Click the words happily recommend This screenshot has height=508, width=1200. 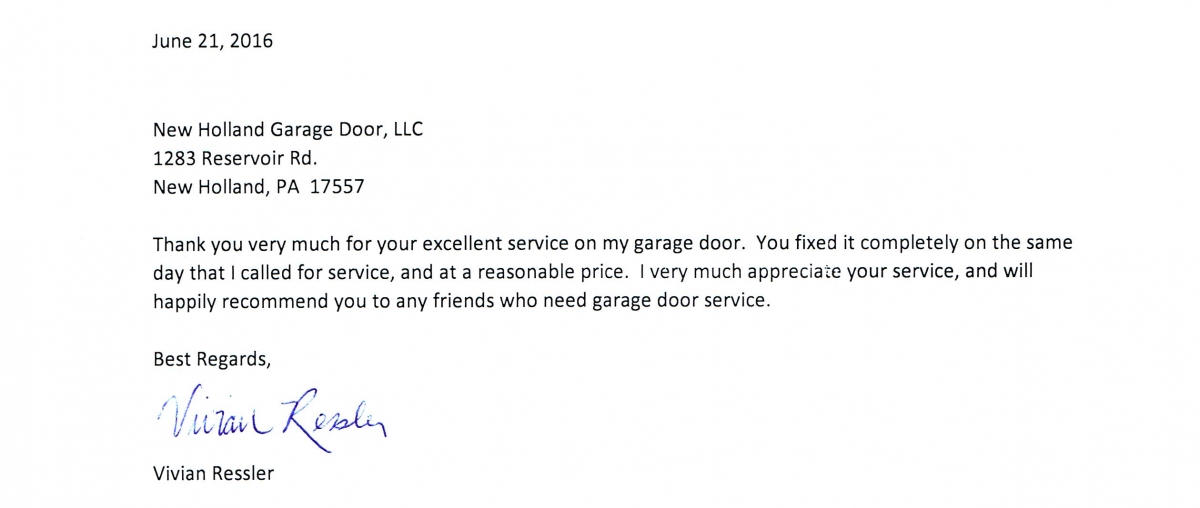click(228, 301)
